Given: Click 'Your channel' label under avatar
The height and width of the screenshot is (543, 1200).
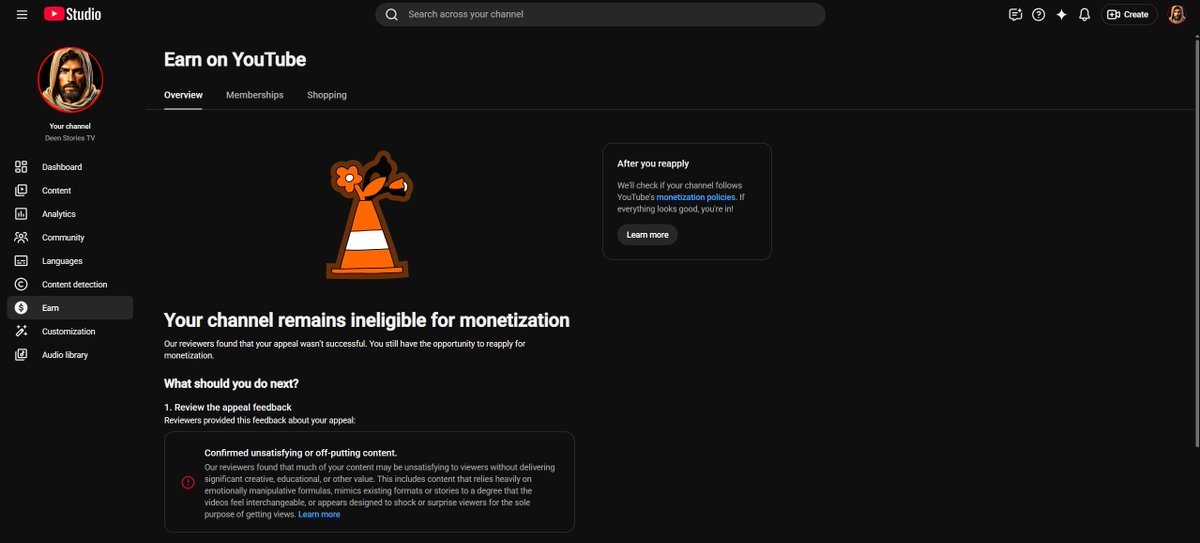Looking at the screenshot, I should click(x=70, y=126).
